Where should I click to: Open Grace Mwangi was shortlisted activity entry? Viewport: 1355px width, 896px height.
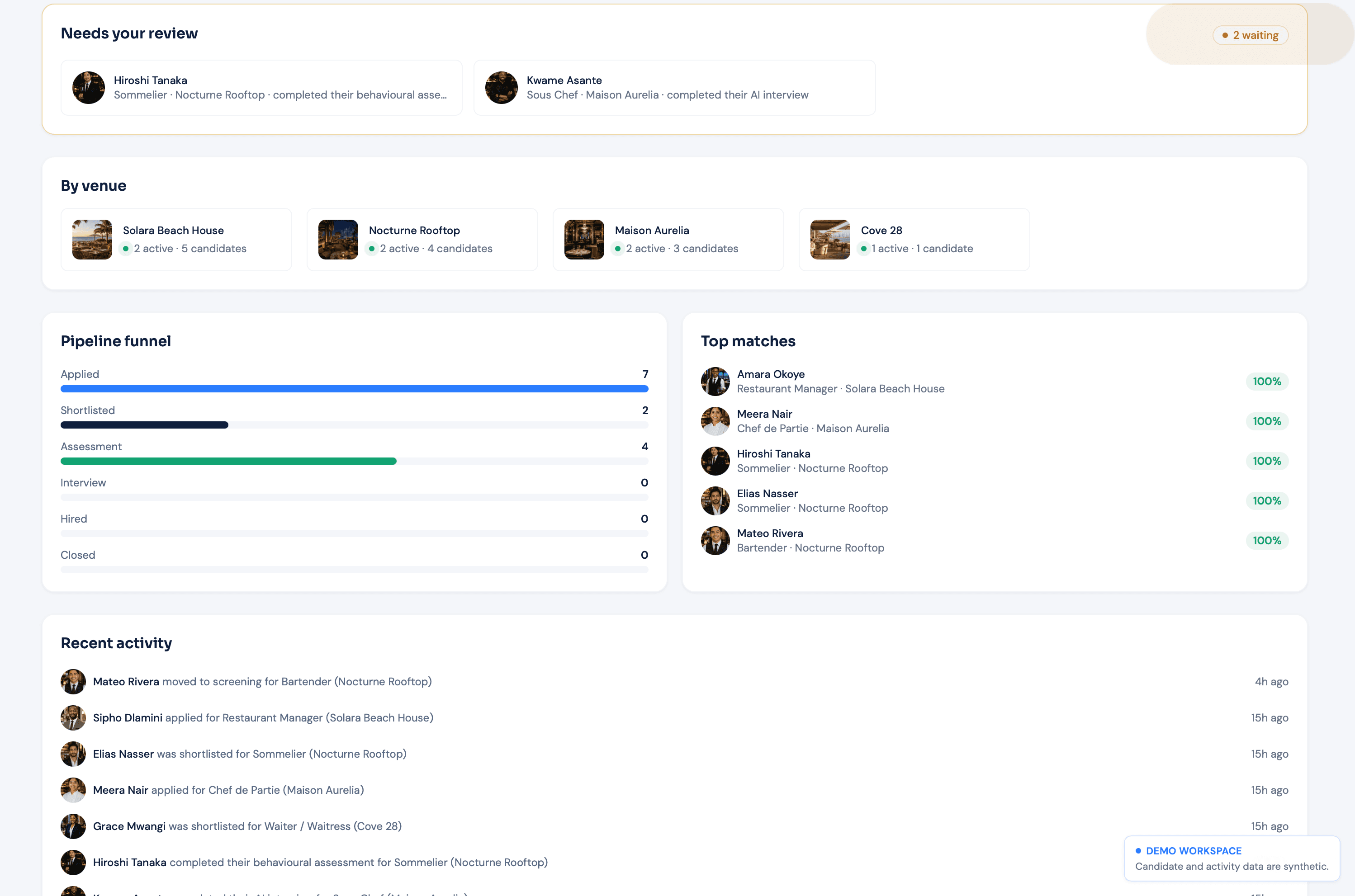(674, 826)
